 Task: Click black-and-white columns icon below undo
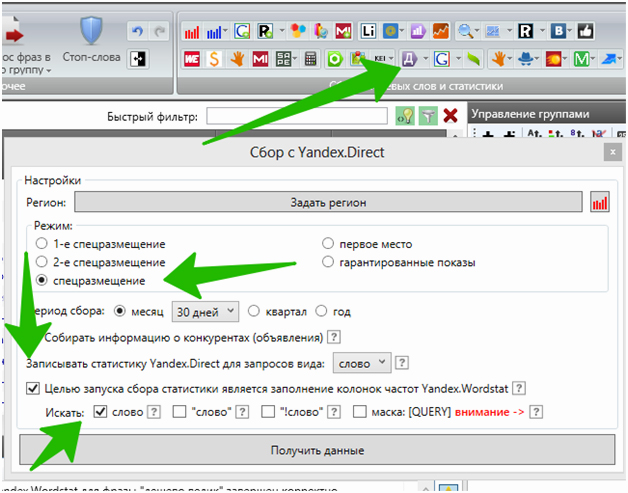(x=138, y=59)
